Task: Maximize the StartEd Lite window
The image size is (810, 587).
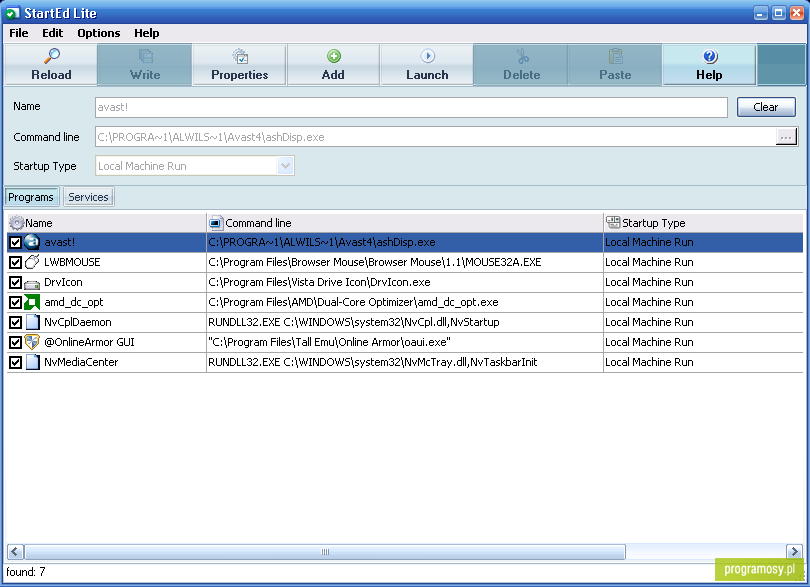Action: (779, 13)
